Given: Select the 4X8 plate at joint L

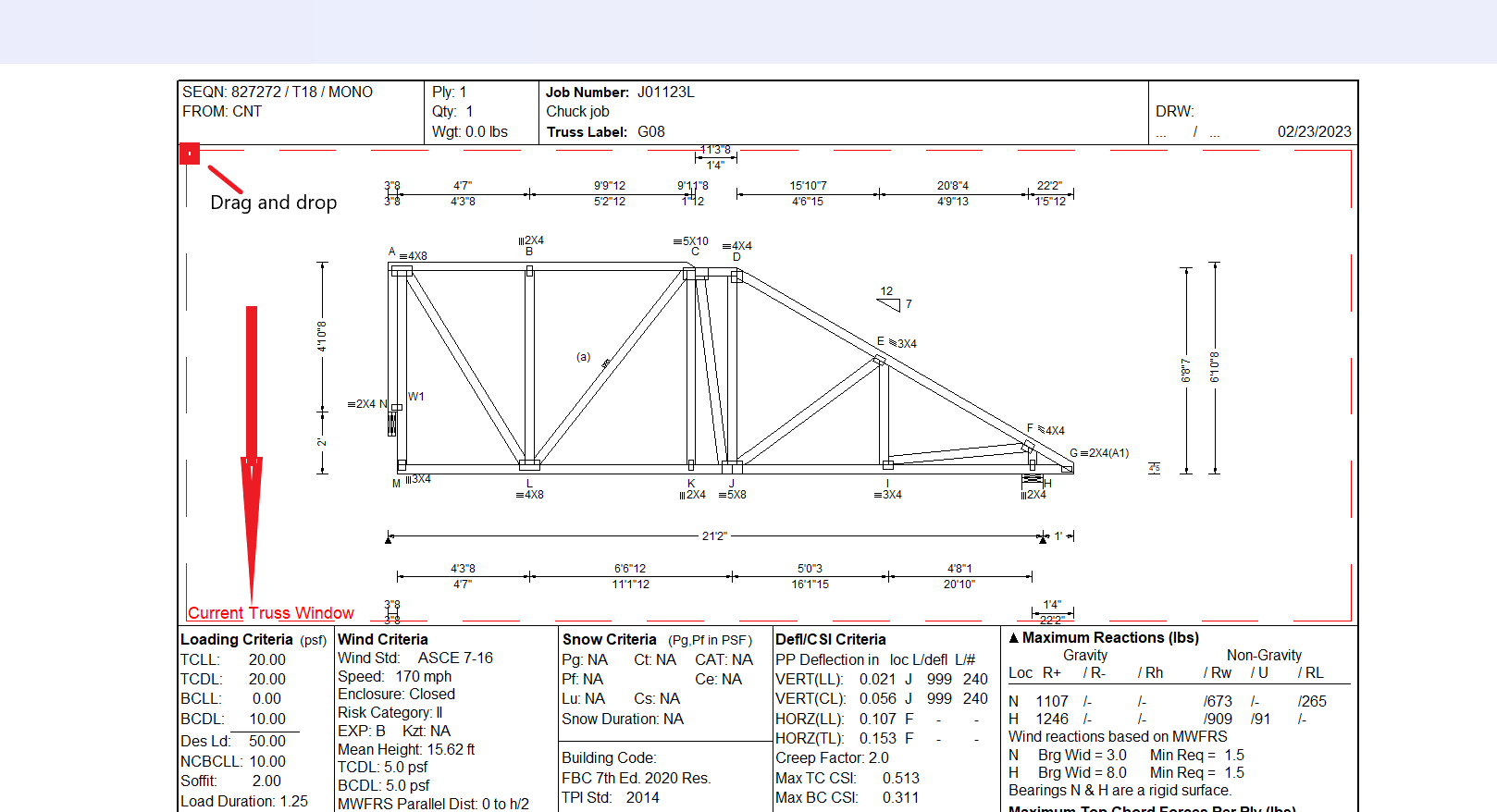Looking at the screenshot, I should pos(529,465).
